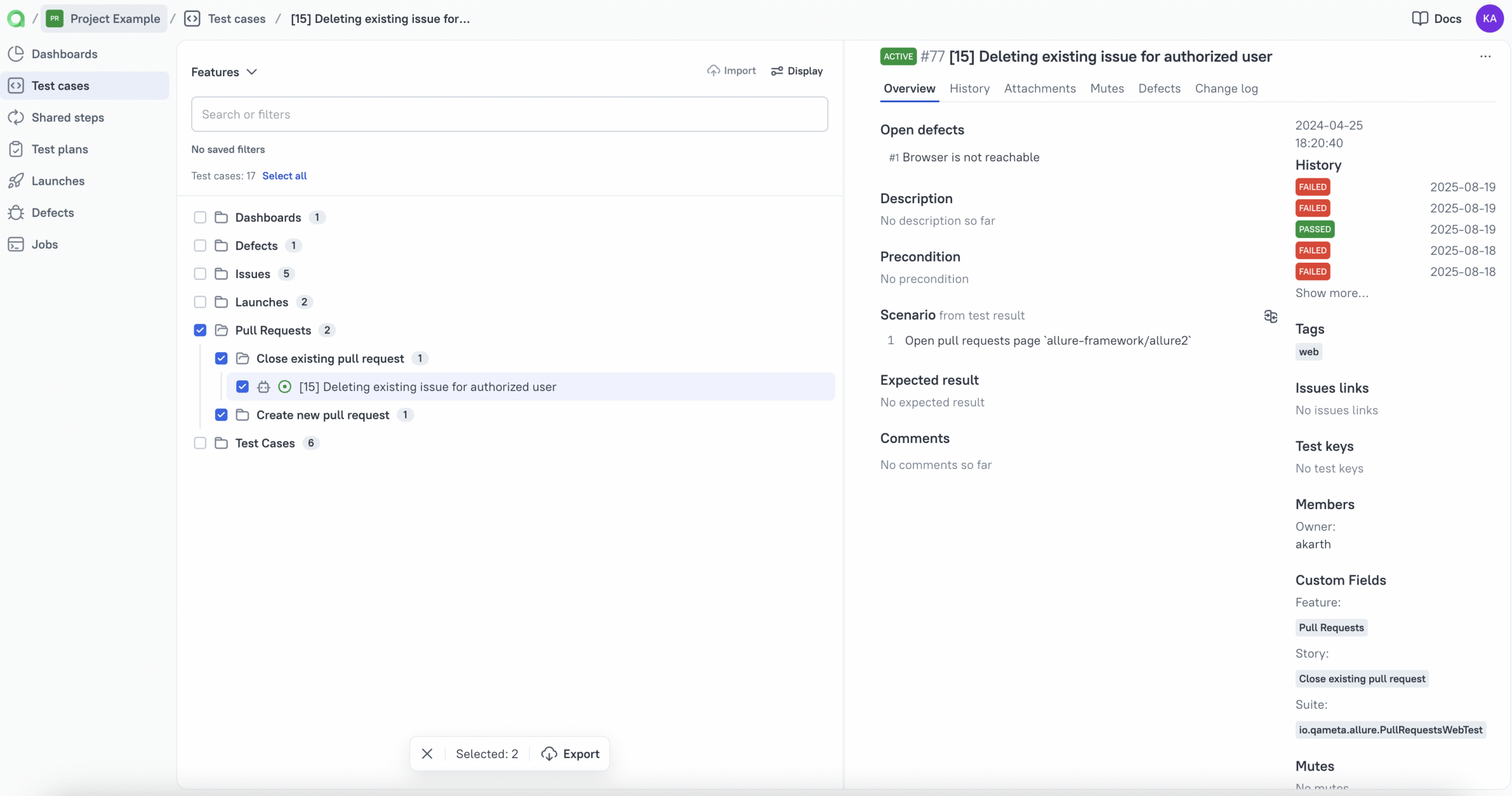Open the Jobs section in the sidebar

click(44, 244)
